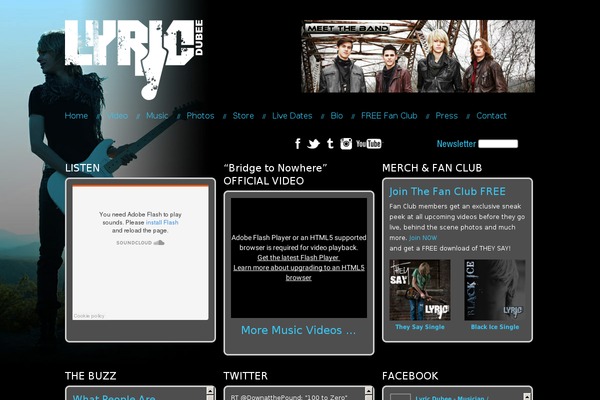Image resolution: width=600 pixels, height=400 pixels.
Task: Click the They Say Single link
Action: click(x=420, y=327)
